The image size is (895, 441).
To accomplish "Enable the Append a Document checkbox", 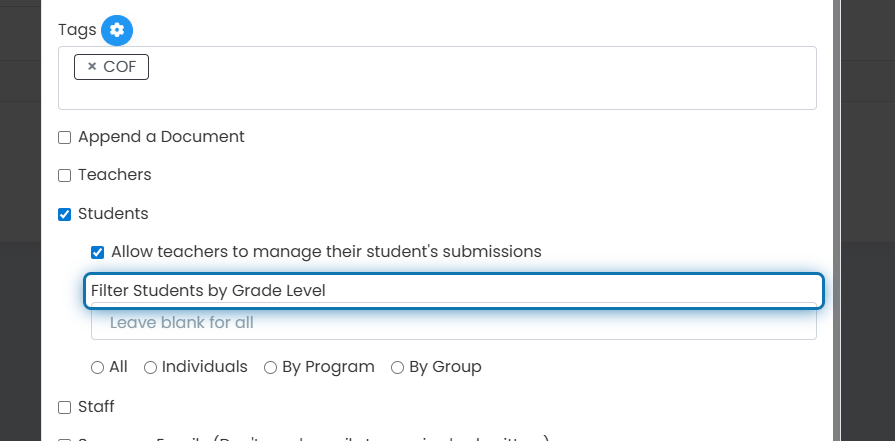I will 64,137.
